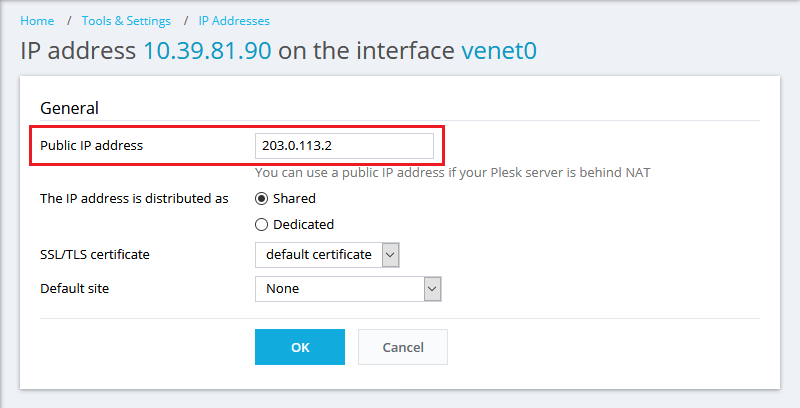This screenshot has width=800, height=408.
Task: Click the Cancel button
Action: tap(403, 347)
